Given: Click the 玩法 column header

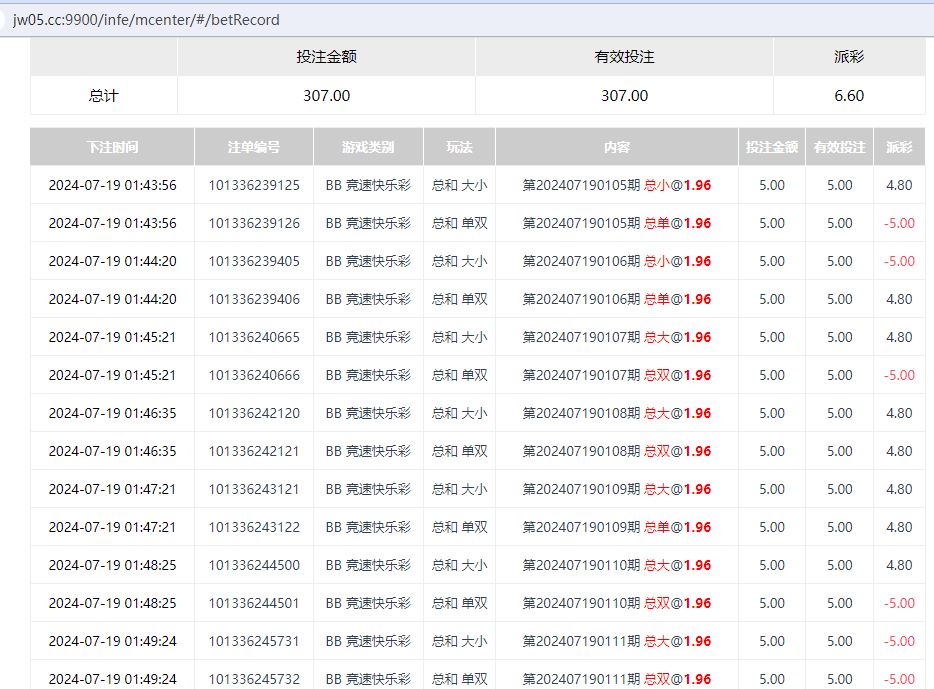Looking at the screenshot, I should pyautogui.click(x=459, y=147).
